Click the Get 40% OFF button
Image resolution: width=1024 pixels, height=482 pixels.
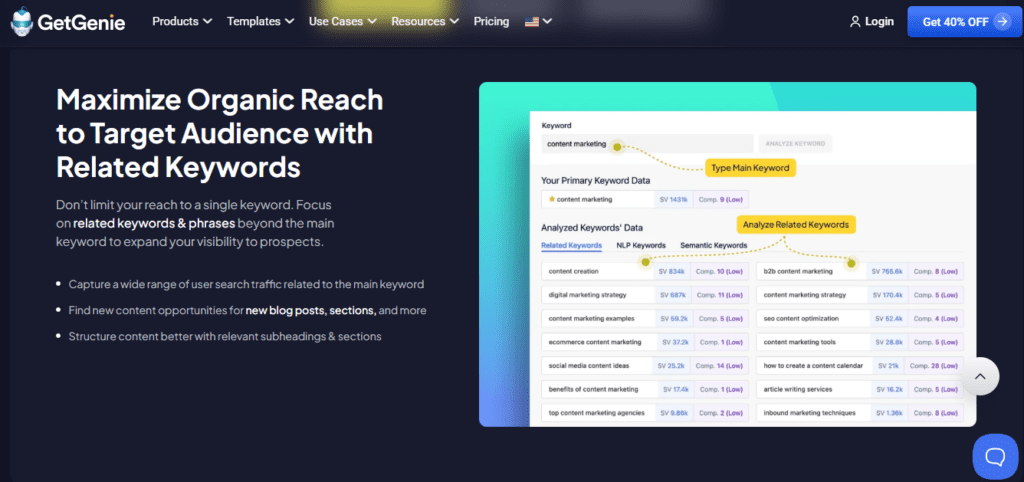pos(965,22)
